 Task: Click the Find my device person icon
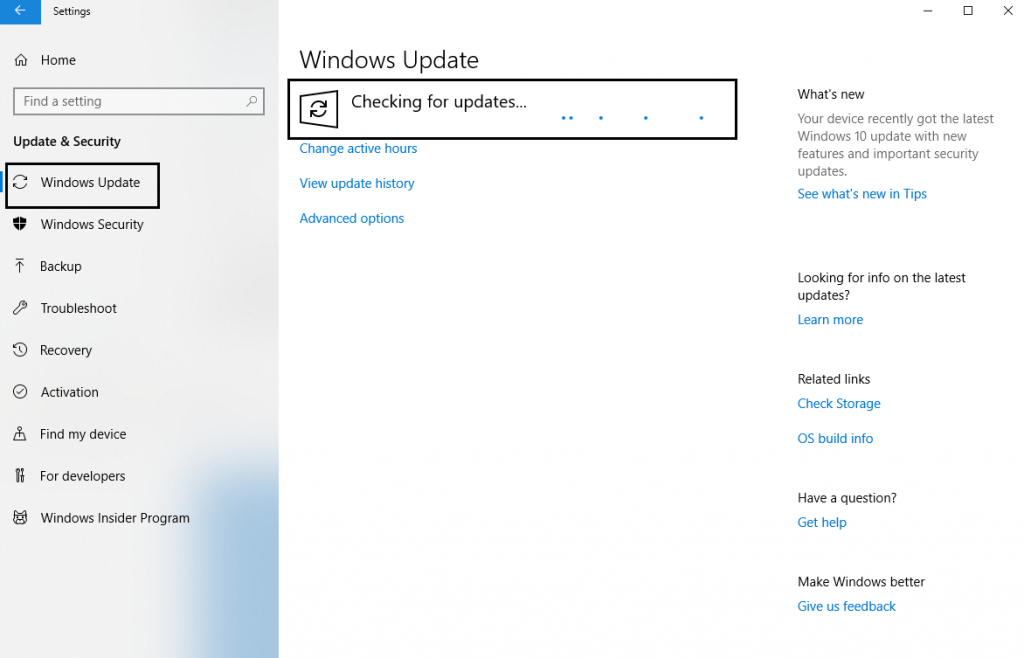tap(20, 433)
